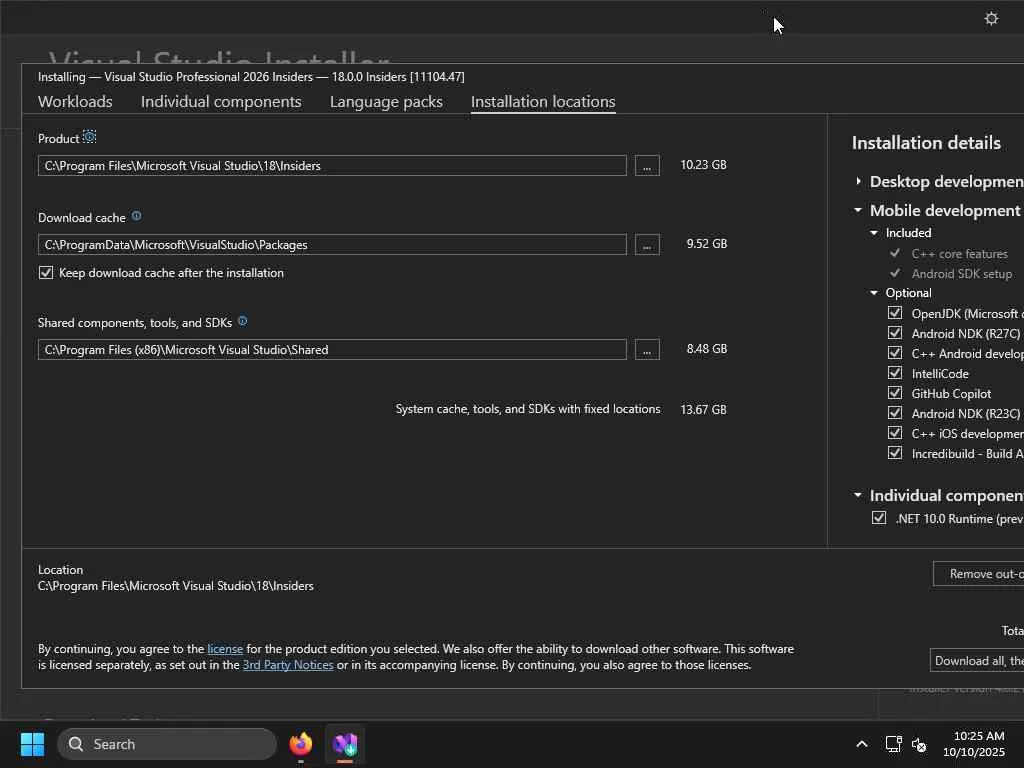Toggle the GitHub Copilot checkbox
Screen dimensions: 1024x768
point(895,392)
